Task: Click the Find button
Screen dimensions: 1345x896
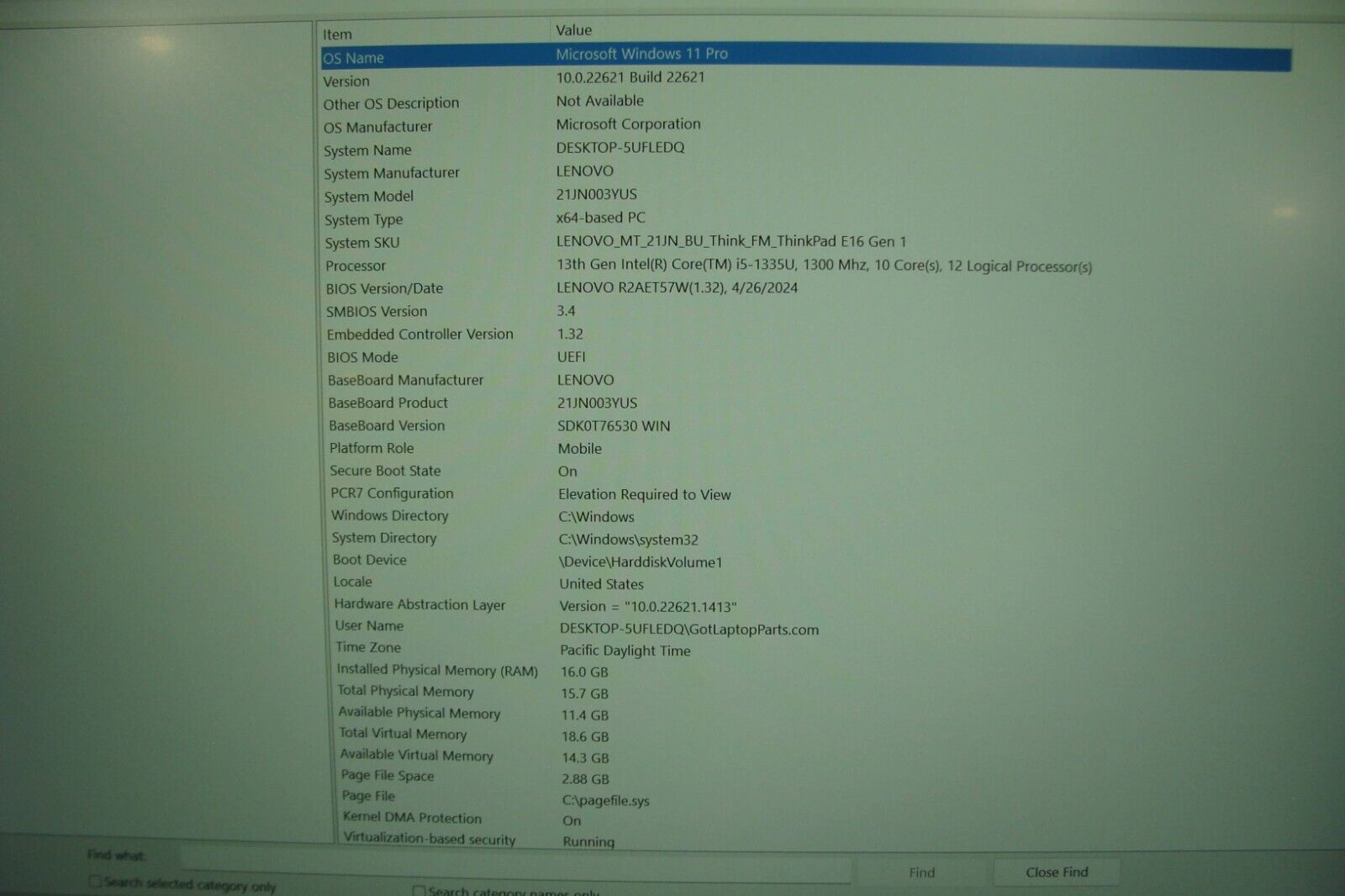Action: coord(921,872)
